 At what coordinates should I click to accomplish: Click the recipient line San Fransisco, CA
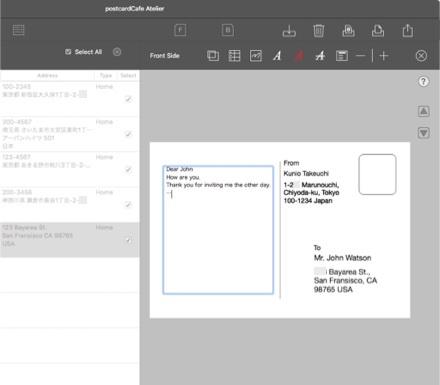345,281
